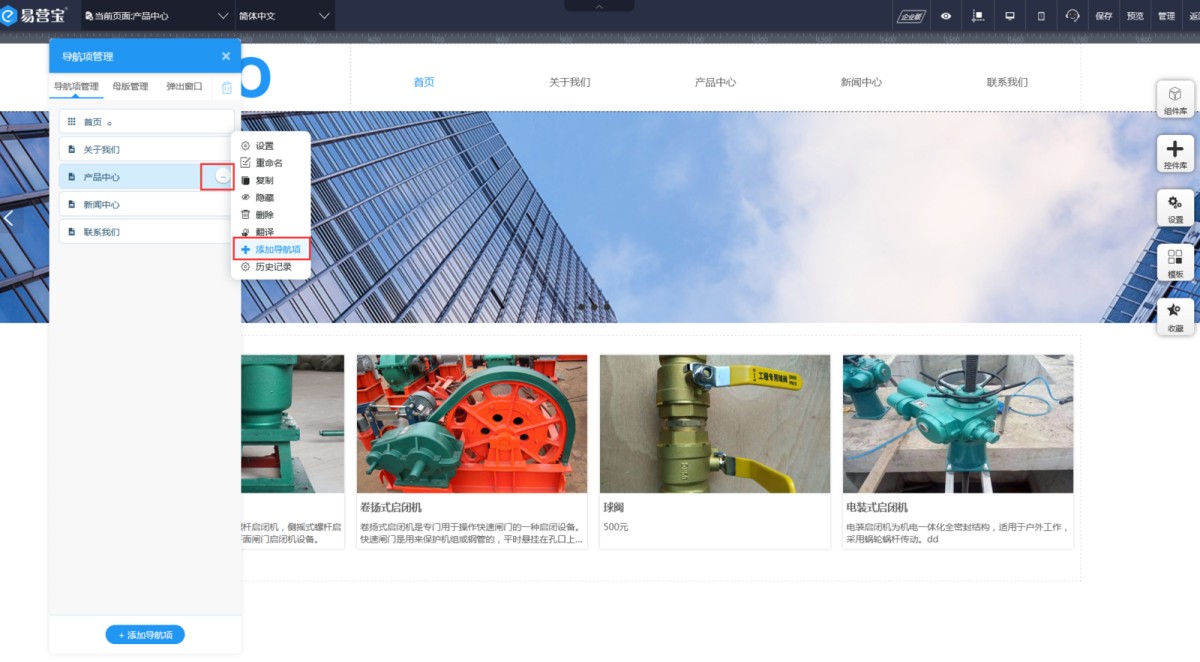Image resolution: width=1200 pixels, height=662 pixels.
Task: Open 管理 in the top bar
Action: tap(1166, 16)
